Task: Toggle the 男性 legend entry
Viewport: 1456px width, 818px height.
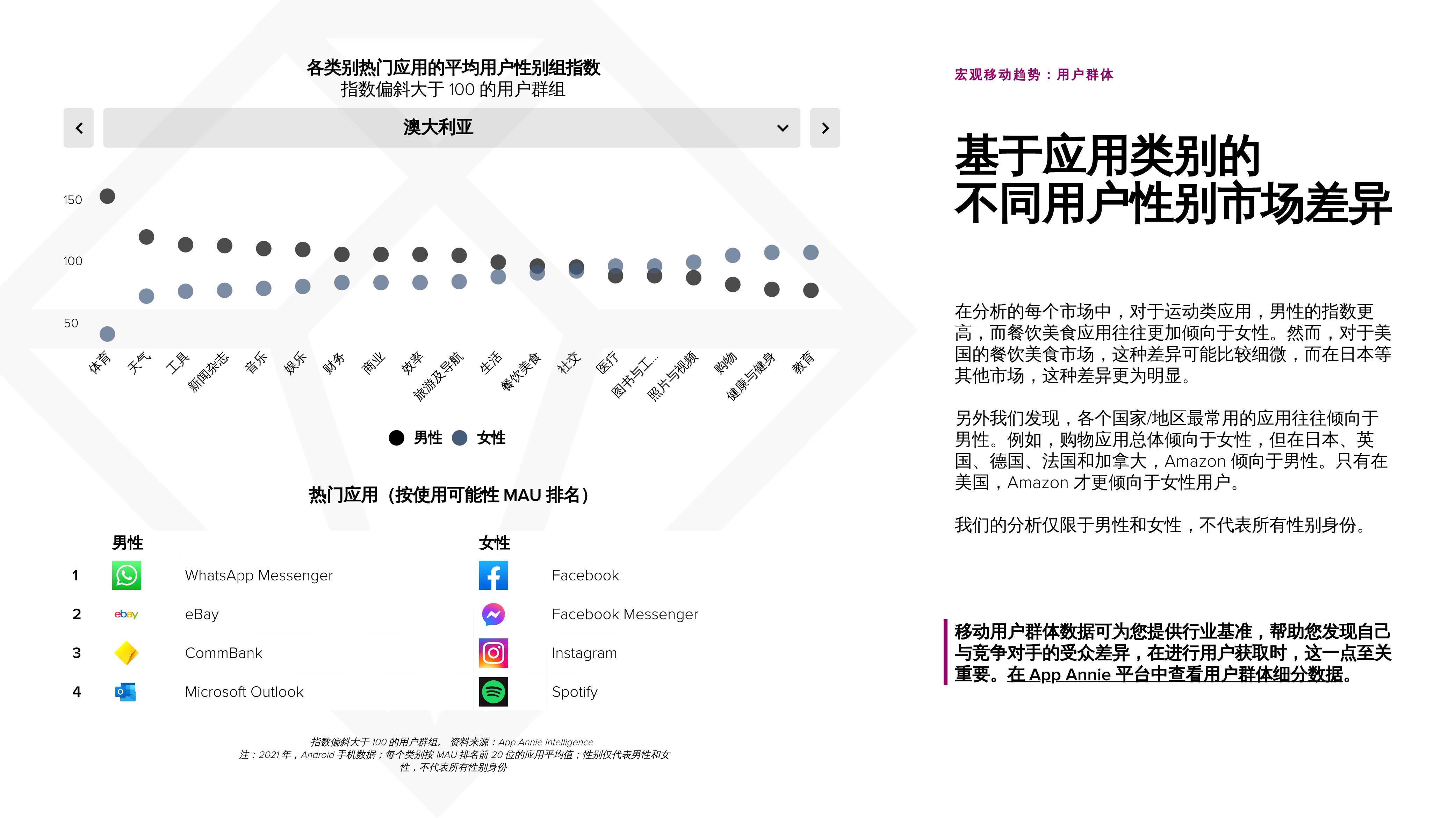Action: click(416, 438)
